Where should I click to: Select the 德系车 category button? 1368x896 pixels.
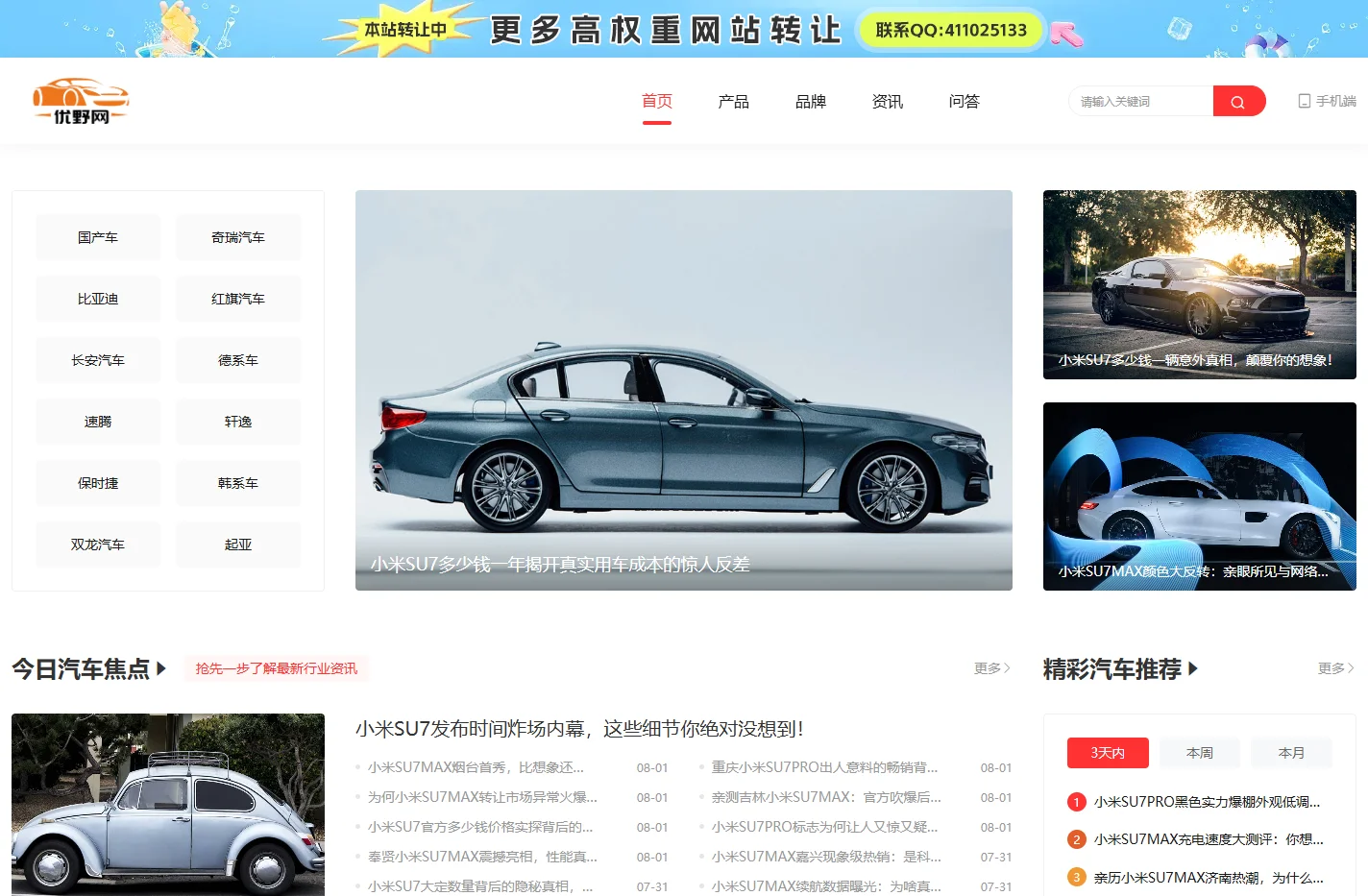[x=238, y=360]
